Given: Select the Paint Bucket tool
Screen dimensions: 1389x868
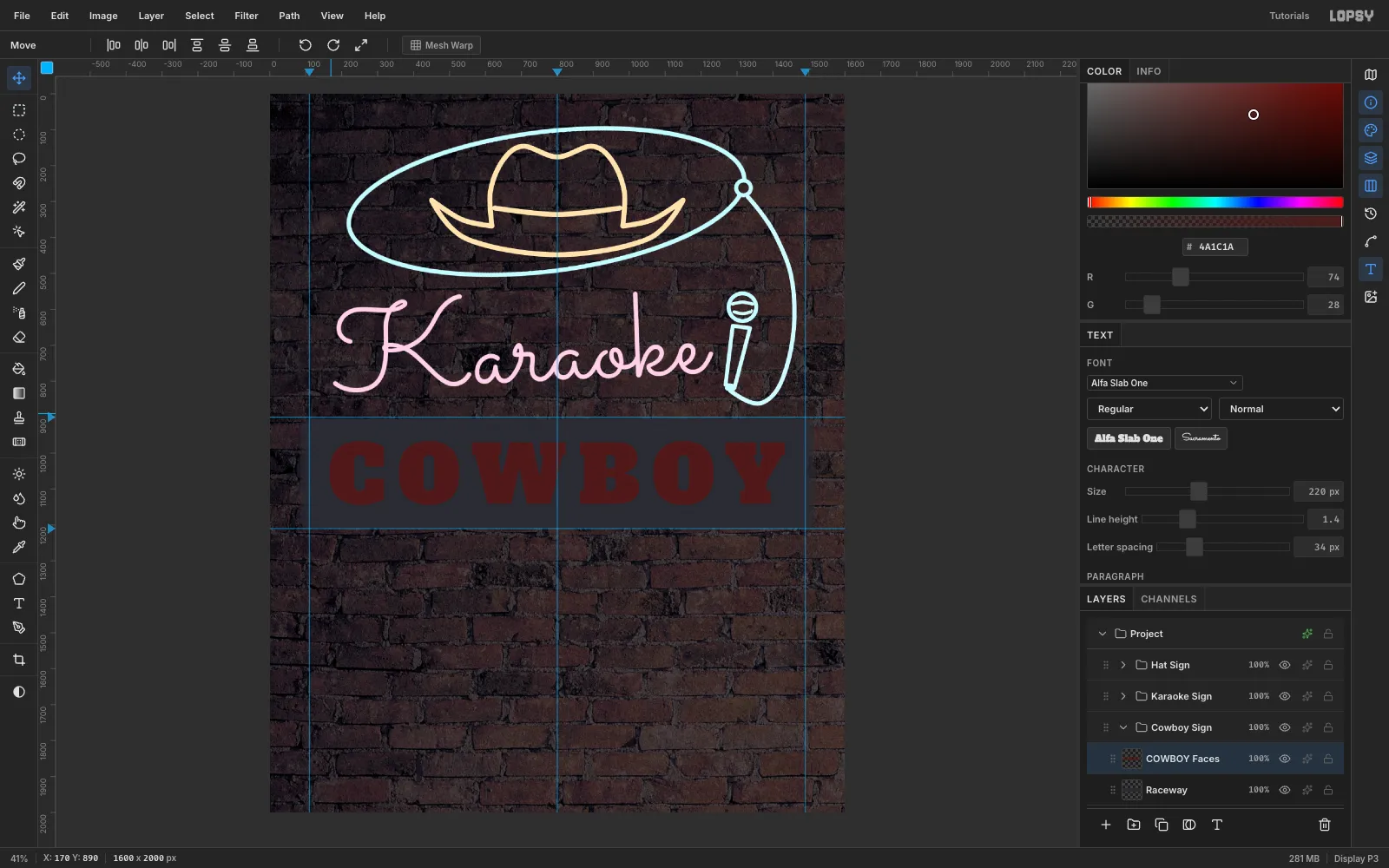Looking at the screenshot, I should (x=19, y=369).
